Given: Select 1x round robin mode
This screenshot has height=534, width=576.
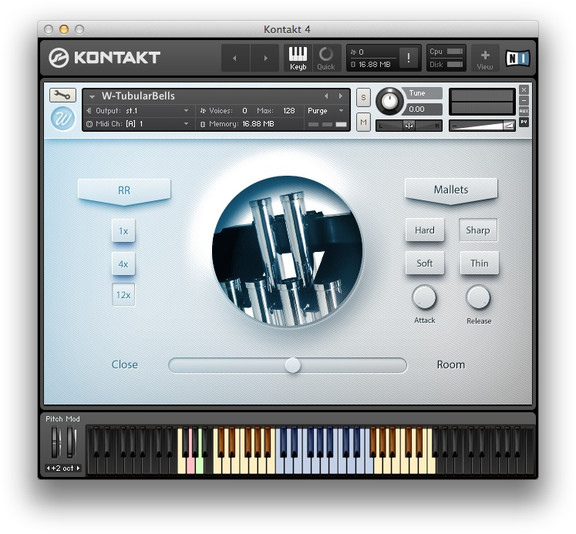Looking at the screenshot, I should (x=123, y=231).
